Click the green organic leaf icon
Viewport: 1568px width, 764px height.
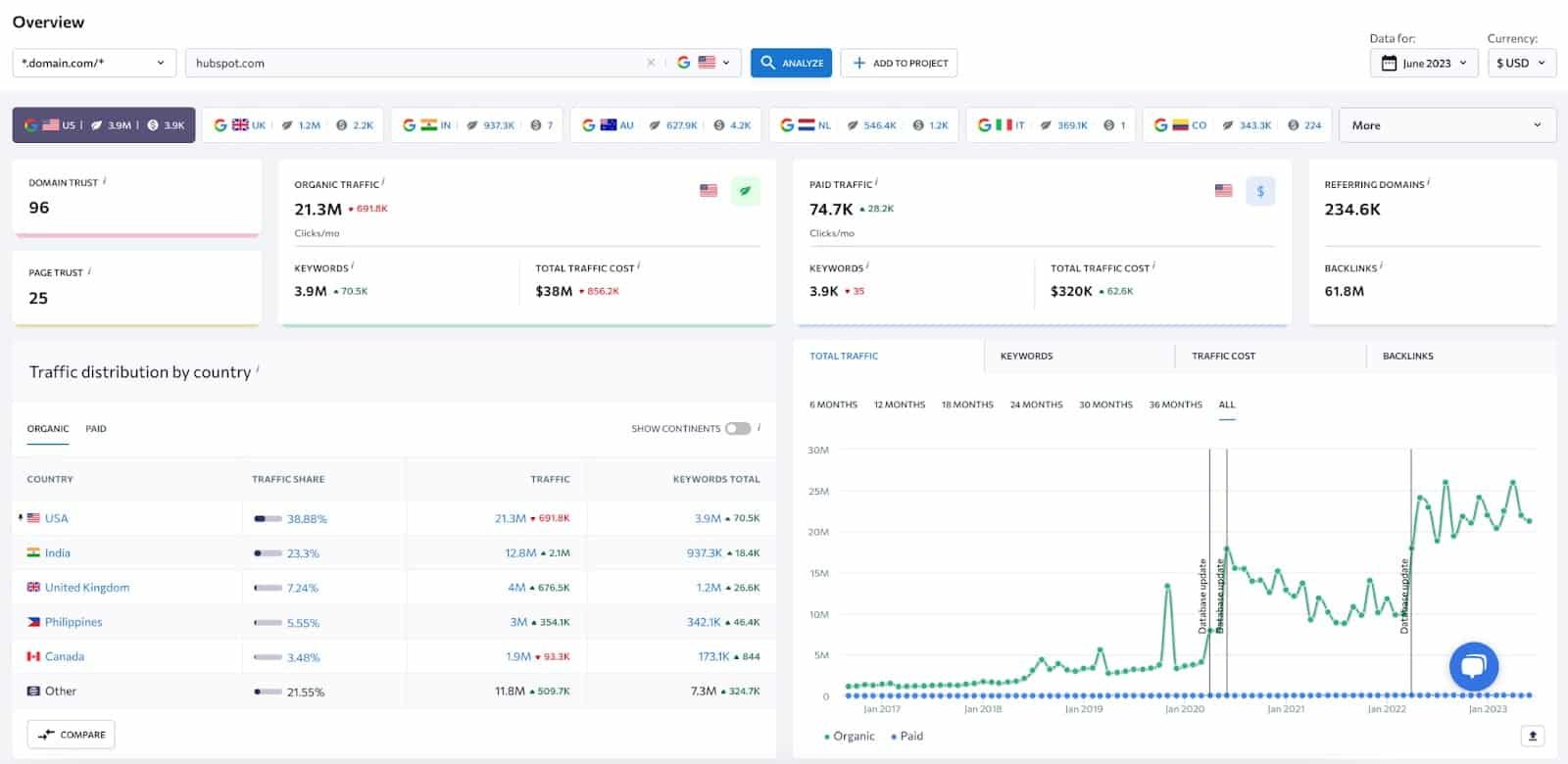pos(745,191)
